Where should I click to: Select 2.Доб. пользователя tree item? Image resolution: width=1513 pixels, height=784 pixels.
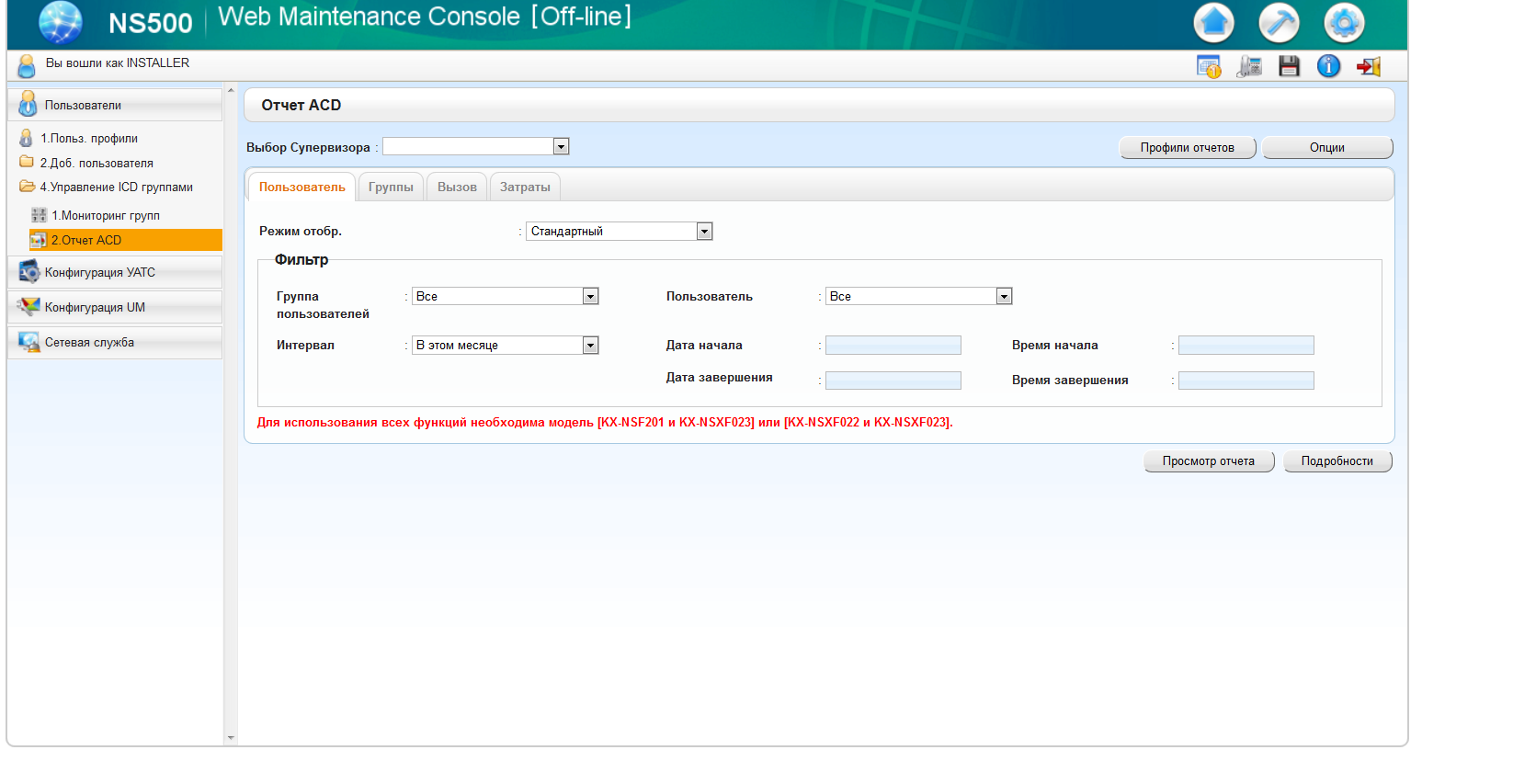(97, 163)
